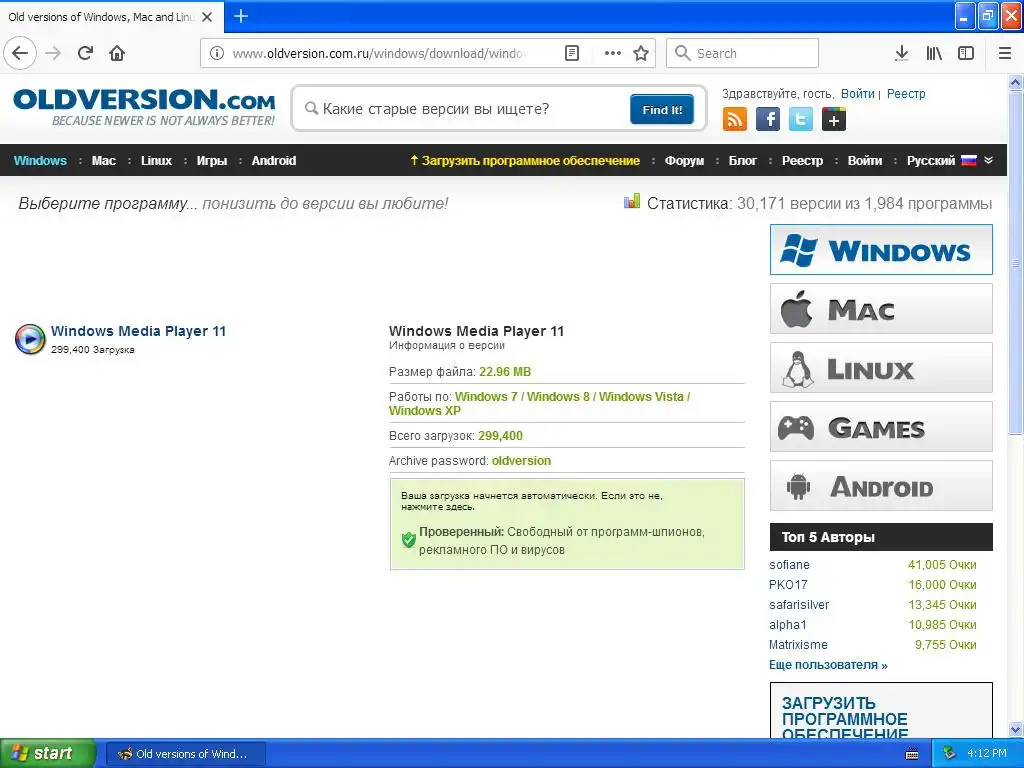Image resolution: width=1024 pixels, height=768 pixels.
Task: Click the browser forward arrow
Action: (53, 53)
